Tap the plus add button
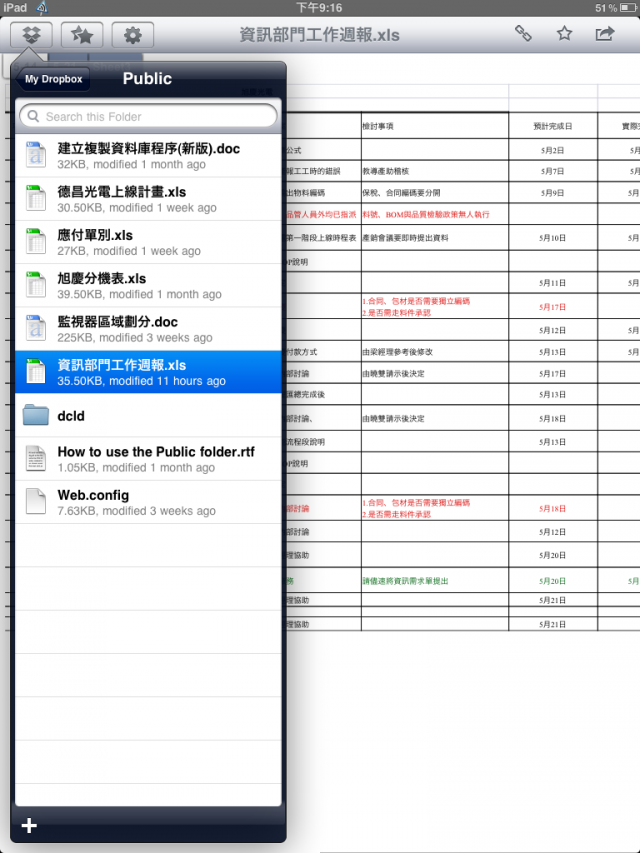 pyautogui.click(x=29, y=826)
